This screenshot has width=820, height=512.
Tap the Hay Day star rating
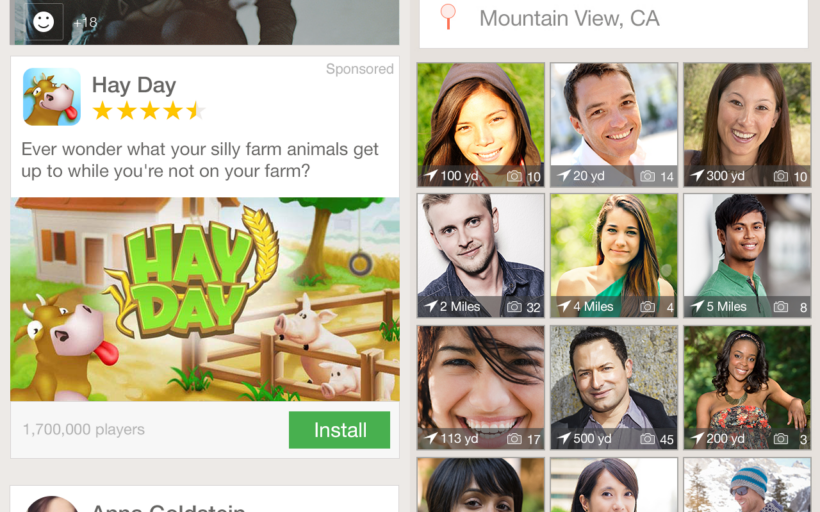149,111
